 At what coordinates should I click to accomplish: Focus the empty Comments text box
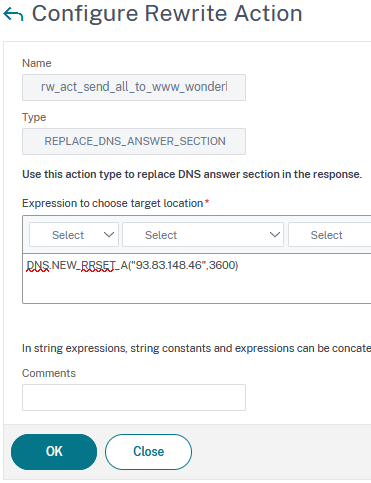tap(134, 397)
